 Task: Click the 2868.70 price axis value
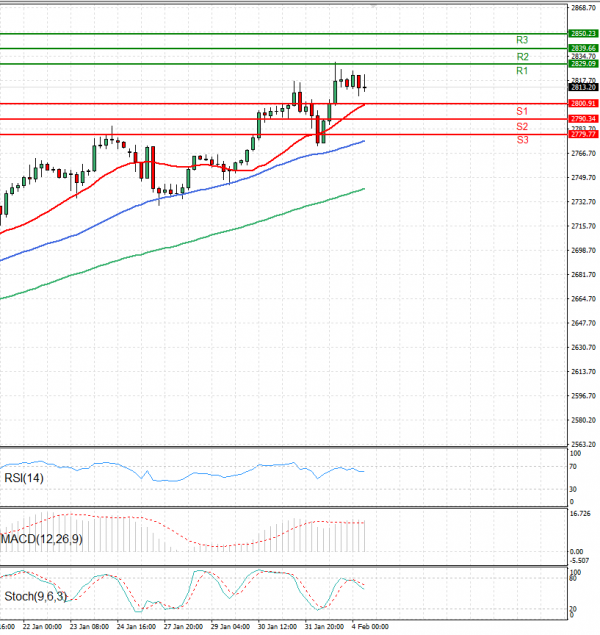point(583,8)
